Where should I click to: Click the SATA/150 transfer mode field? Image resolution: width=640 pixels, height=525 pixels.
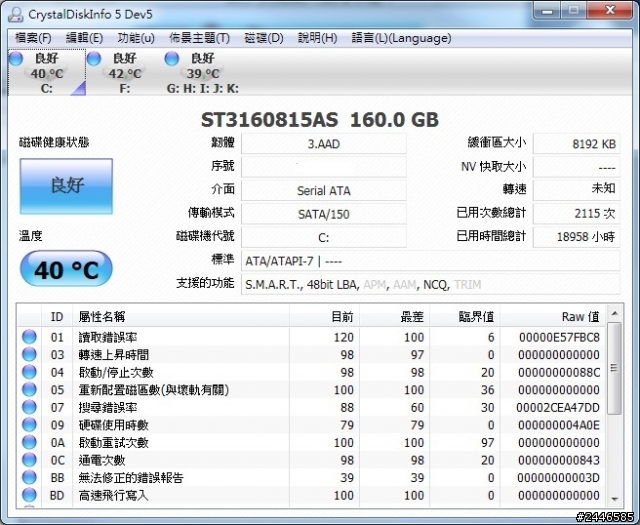[x=324, y=214]
